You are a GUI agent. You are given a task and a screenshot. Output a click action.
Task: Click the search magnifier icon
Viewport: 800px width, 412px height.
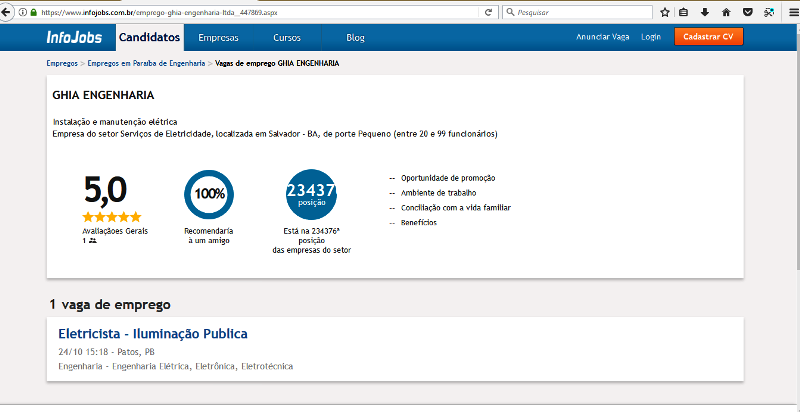[x=510, y=12]
